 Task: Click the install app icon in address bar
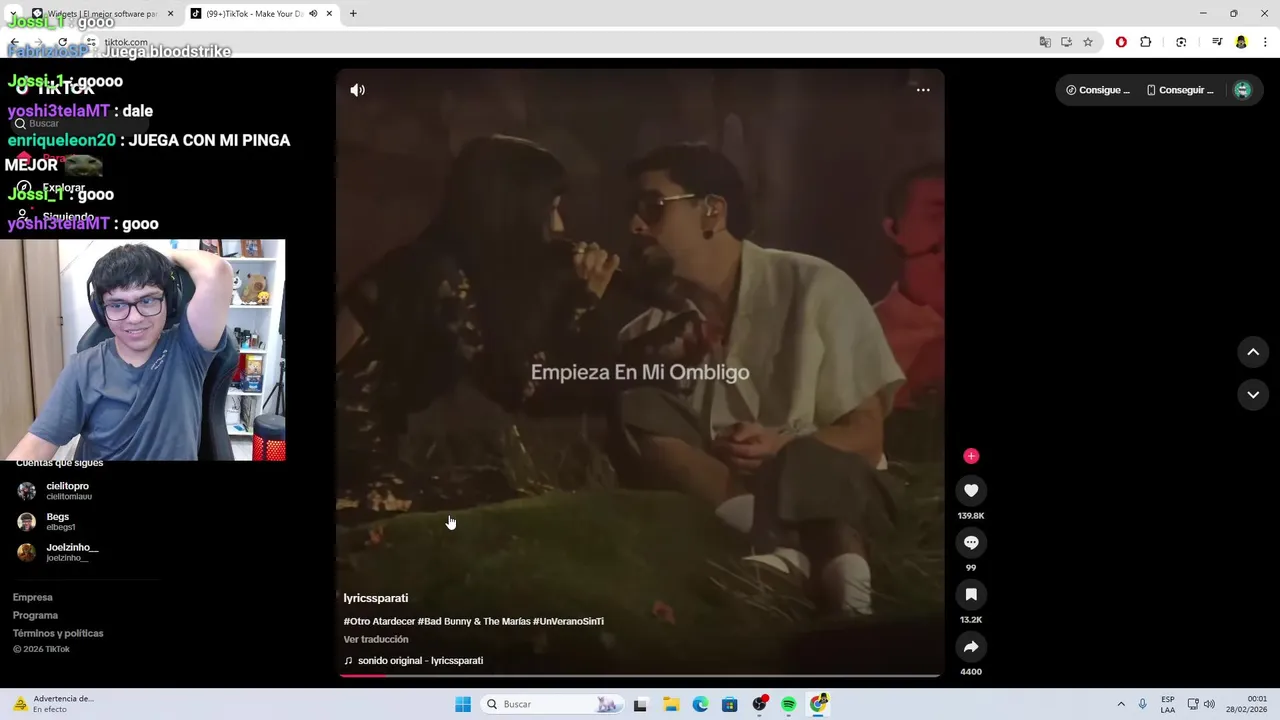(1067, 42)
